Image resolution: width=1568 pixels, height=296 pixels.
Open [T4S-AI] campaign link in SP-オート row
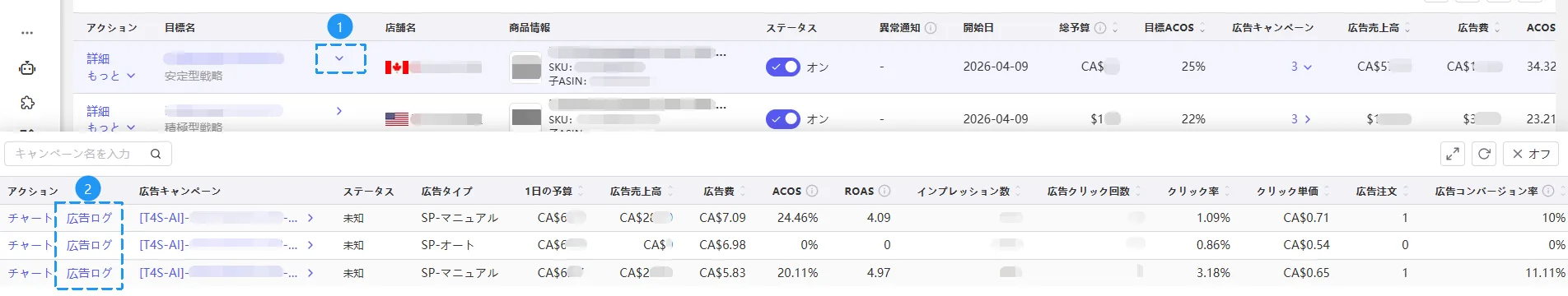click(x=218, y=245)
